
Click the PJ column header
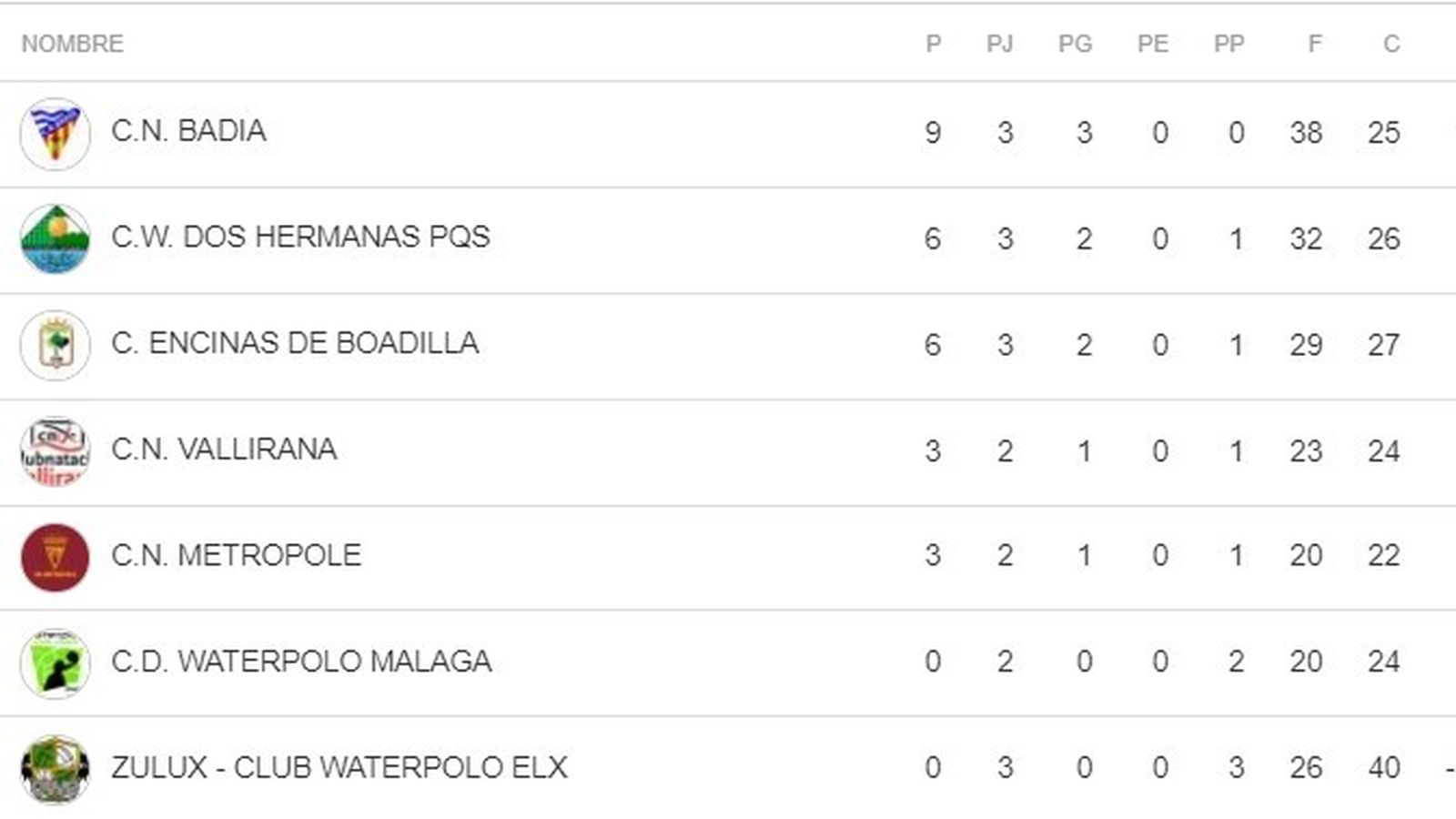tap(1000, 44)
